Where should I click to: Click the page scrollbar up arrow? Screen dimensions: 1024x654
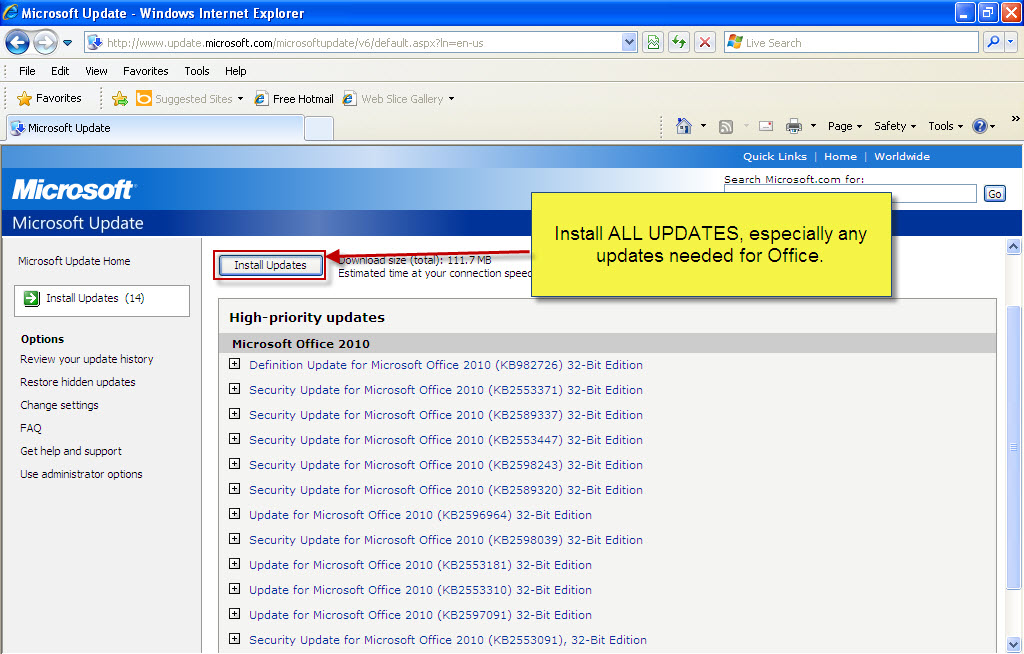click(1014, 246)
